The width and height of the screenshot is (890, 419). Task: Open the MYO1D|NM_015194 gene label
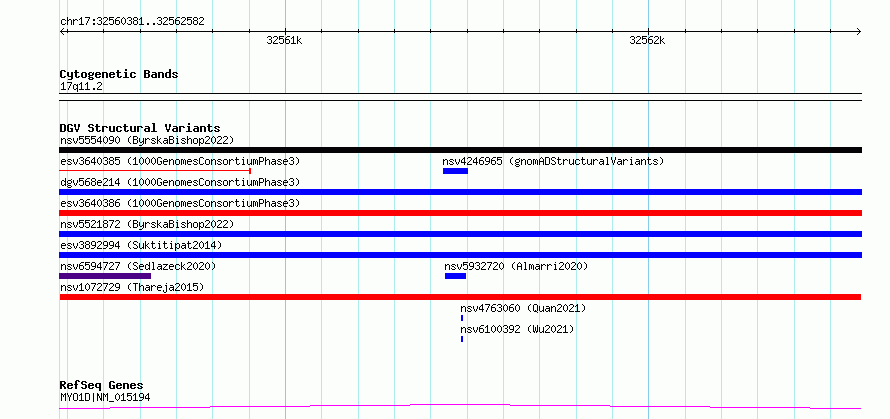105,398
